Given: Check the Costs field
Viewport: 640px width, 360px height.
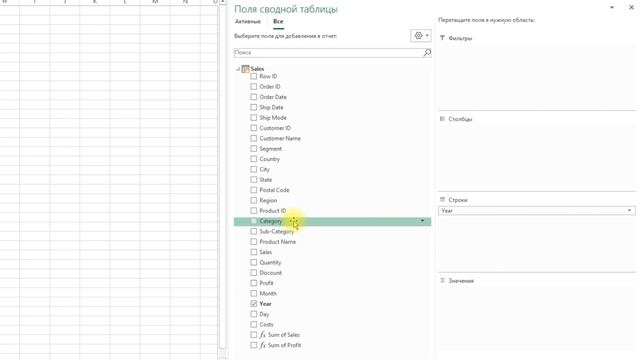Looking at the screenshot, I should [x=253, y=324].
